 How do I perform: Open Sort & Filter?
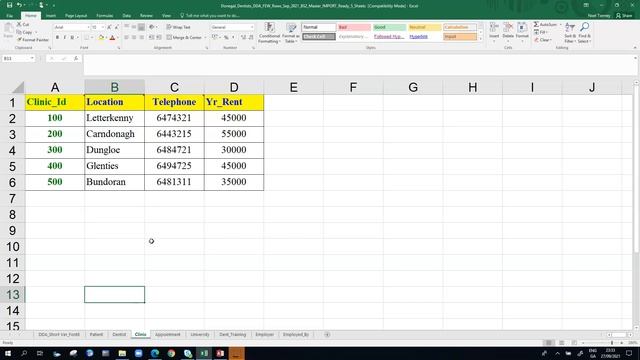click(570, 33)
